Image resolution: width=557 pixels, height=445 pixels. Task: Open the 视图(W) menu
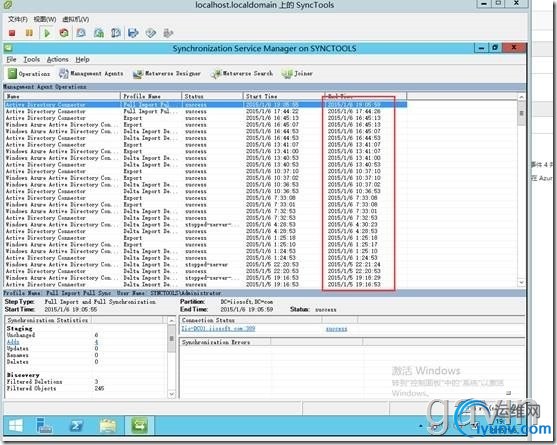tap(45, 19)
